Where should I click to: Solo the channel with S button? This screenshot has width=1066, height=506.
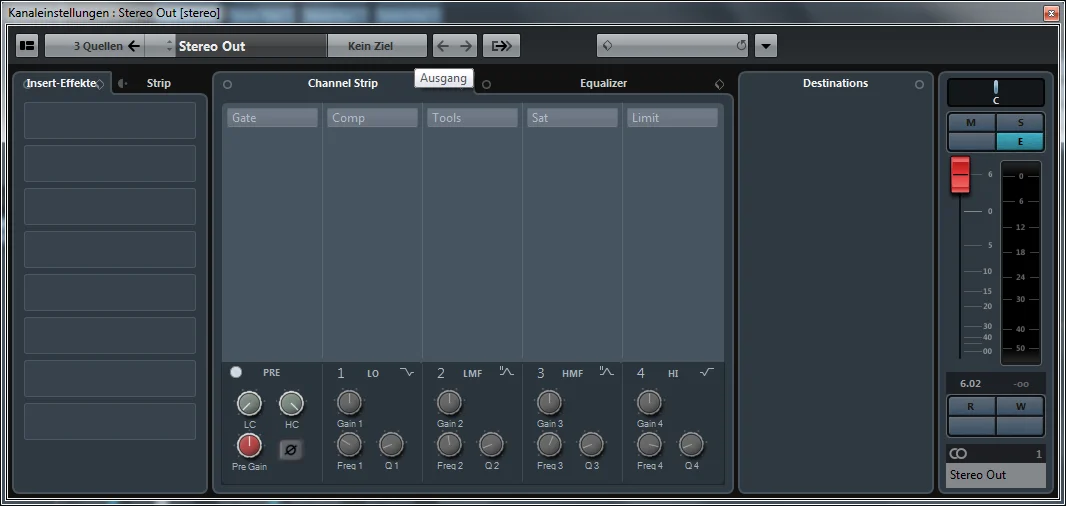tap(1020, 122)
